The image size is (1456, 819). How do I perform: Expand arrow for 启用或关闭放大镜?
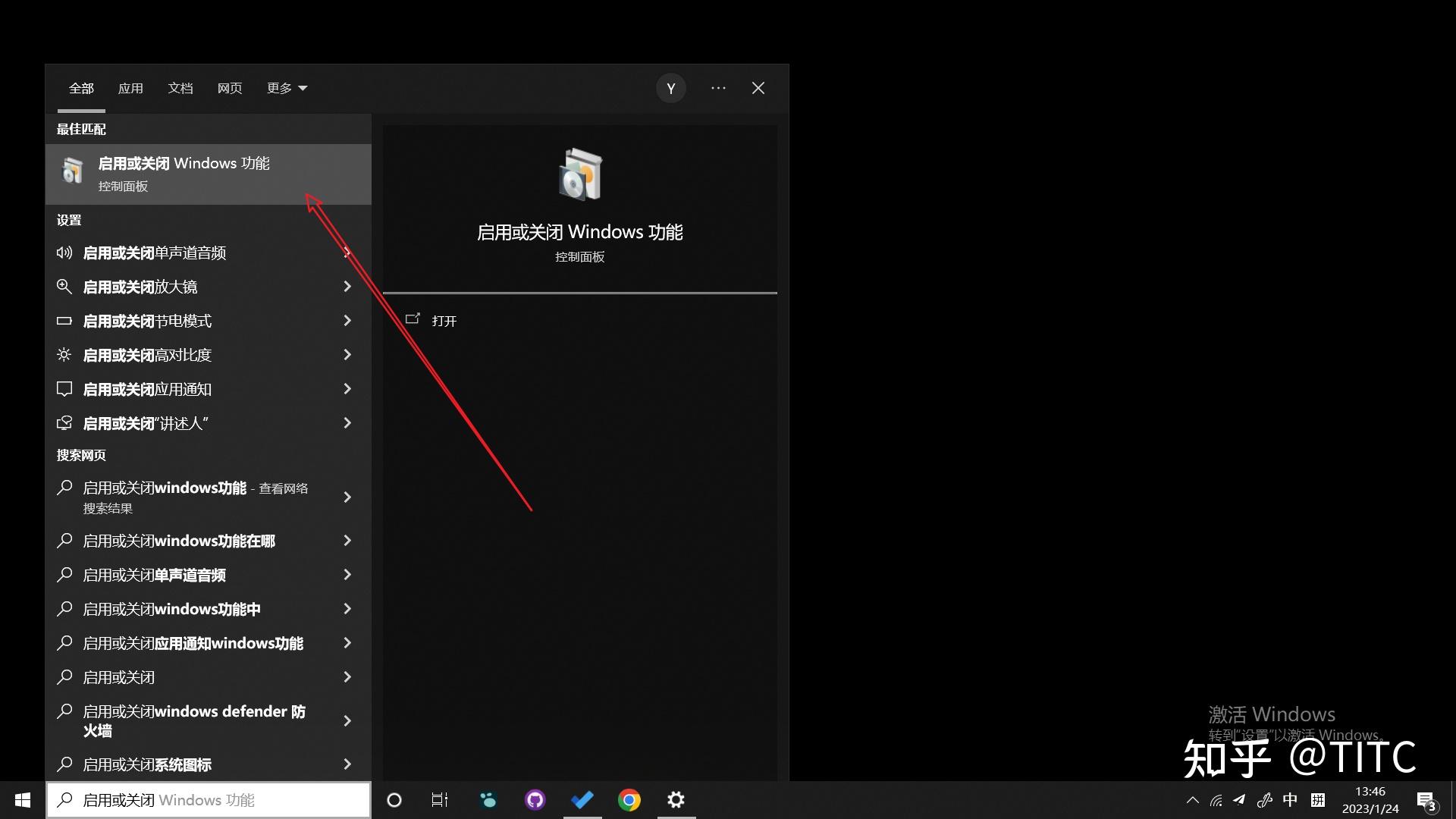click(x=347, y=287)
